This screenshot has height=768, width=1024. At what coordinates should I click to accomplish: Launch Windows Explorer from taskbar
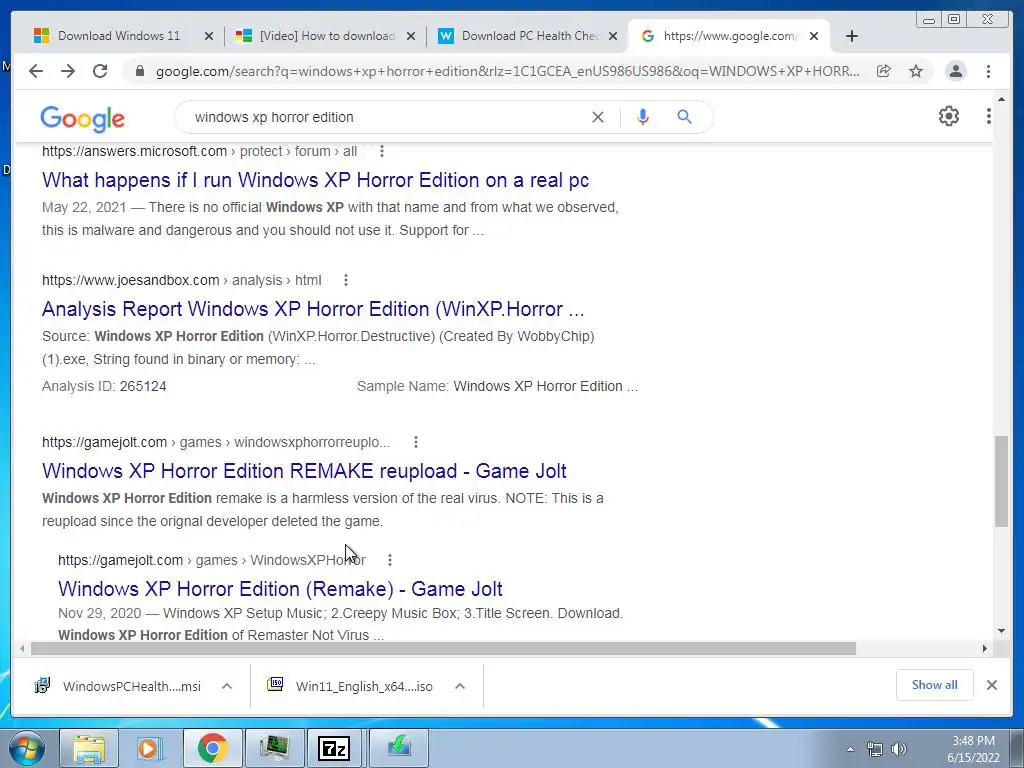click(89, 748)
